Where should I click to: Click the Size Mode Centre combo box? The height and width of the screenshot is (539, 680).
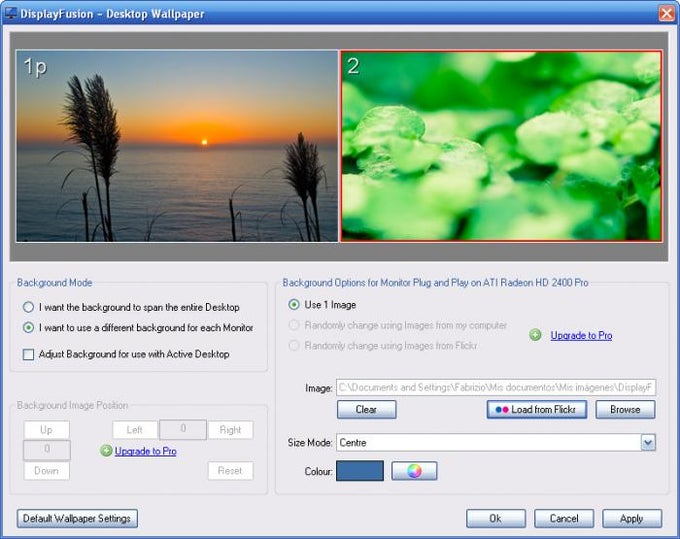(496, 443)
